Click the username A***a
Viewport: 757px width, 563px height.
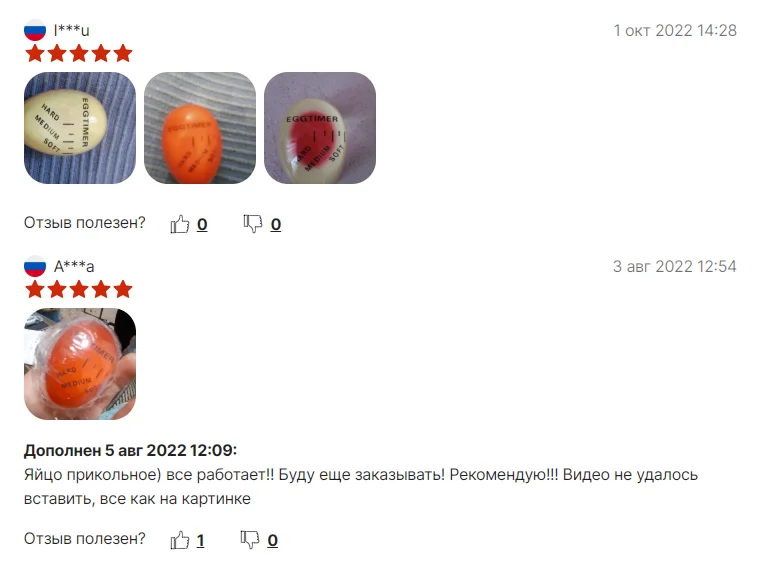(x=74, y=267)
